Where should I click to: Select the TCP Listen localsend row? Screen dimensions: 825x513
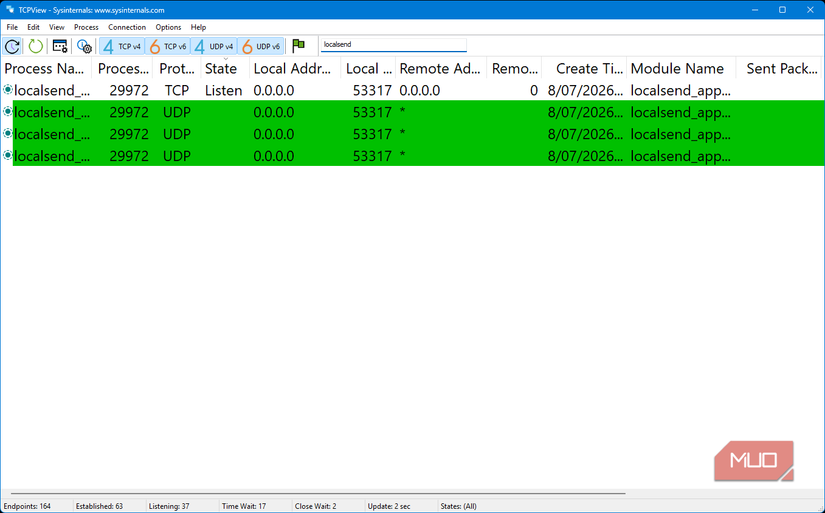412,90
